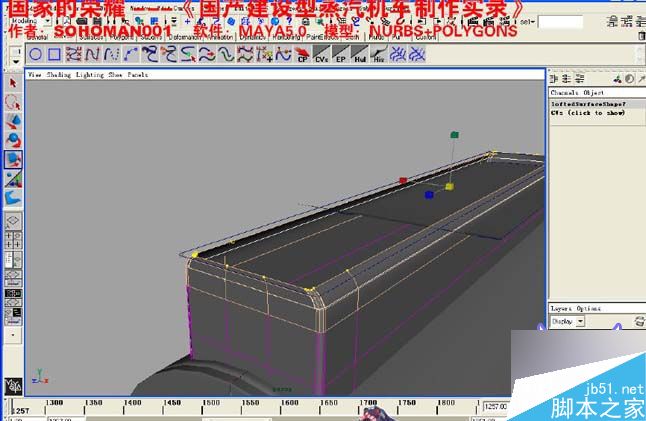Click the half-shaded sphere icon in channel box
Viewport: 646px width, 421px height.
[630, 79]
